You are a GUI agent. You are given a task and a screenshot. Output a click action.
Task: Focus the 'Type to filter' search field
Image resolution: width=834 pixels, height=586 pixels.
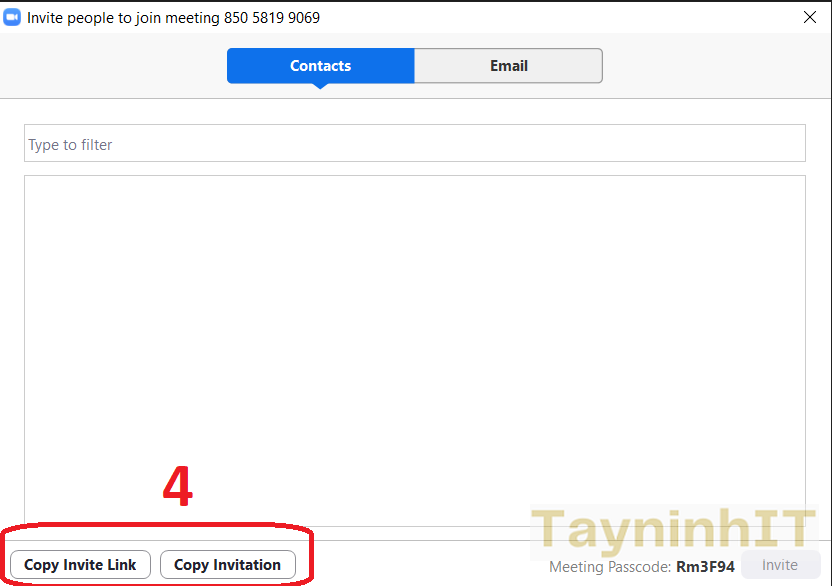(x=414, y=144)
